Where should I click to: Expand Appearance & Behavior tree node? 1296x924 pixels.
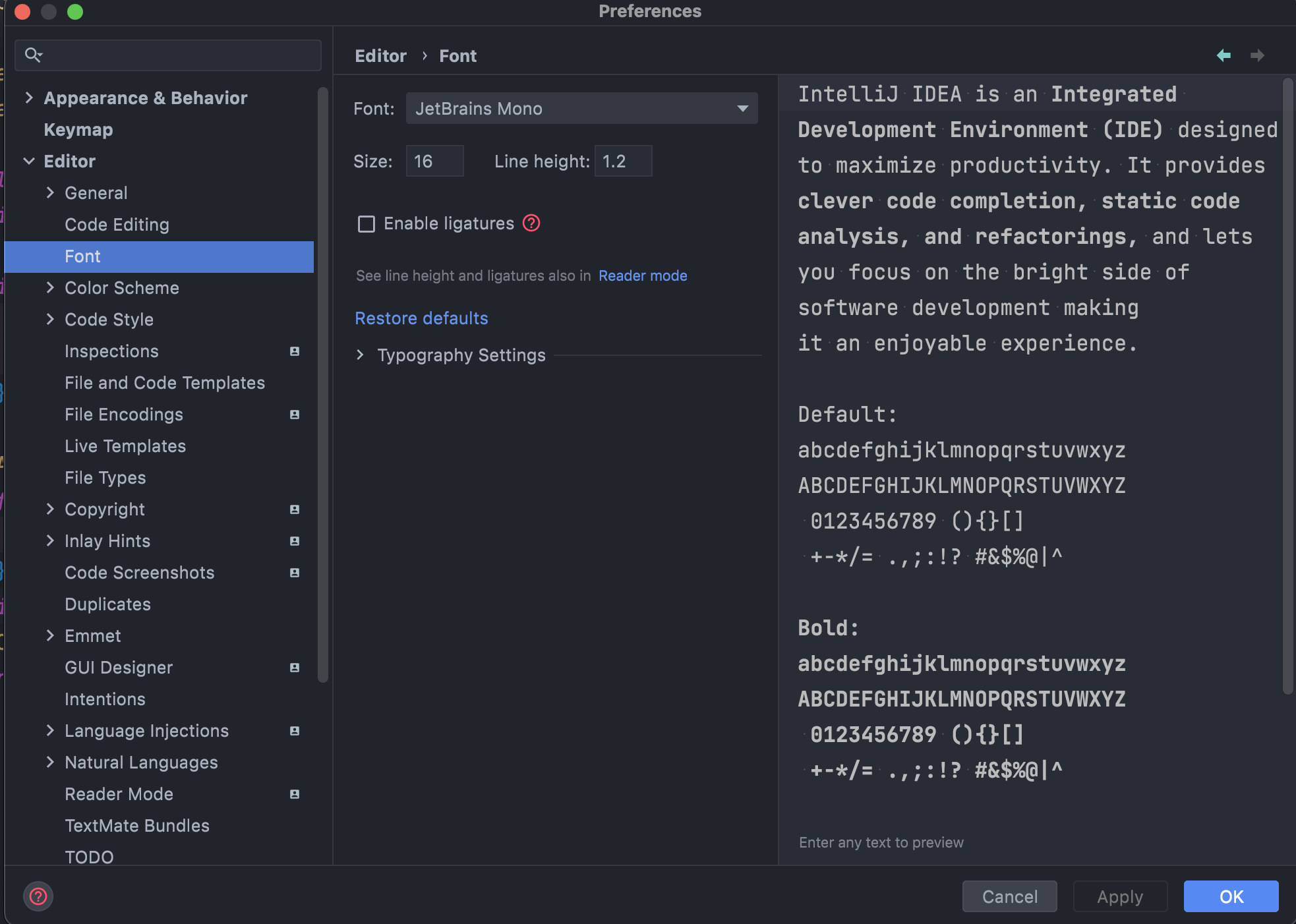coord(29,98)
